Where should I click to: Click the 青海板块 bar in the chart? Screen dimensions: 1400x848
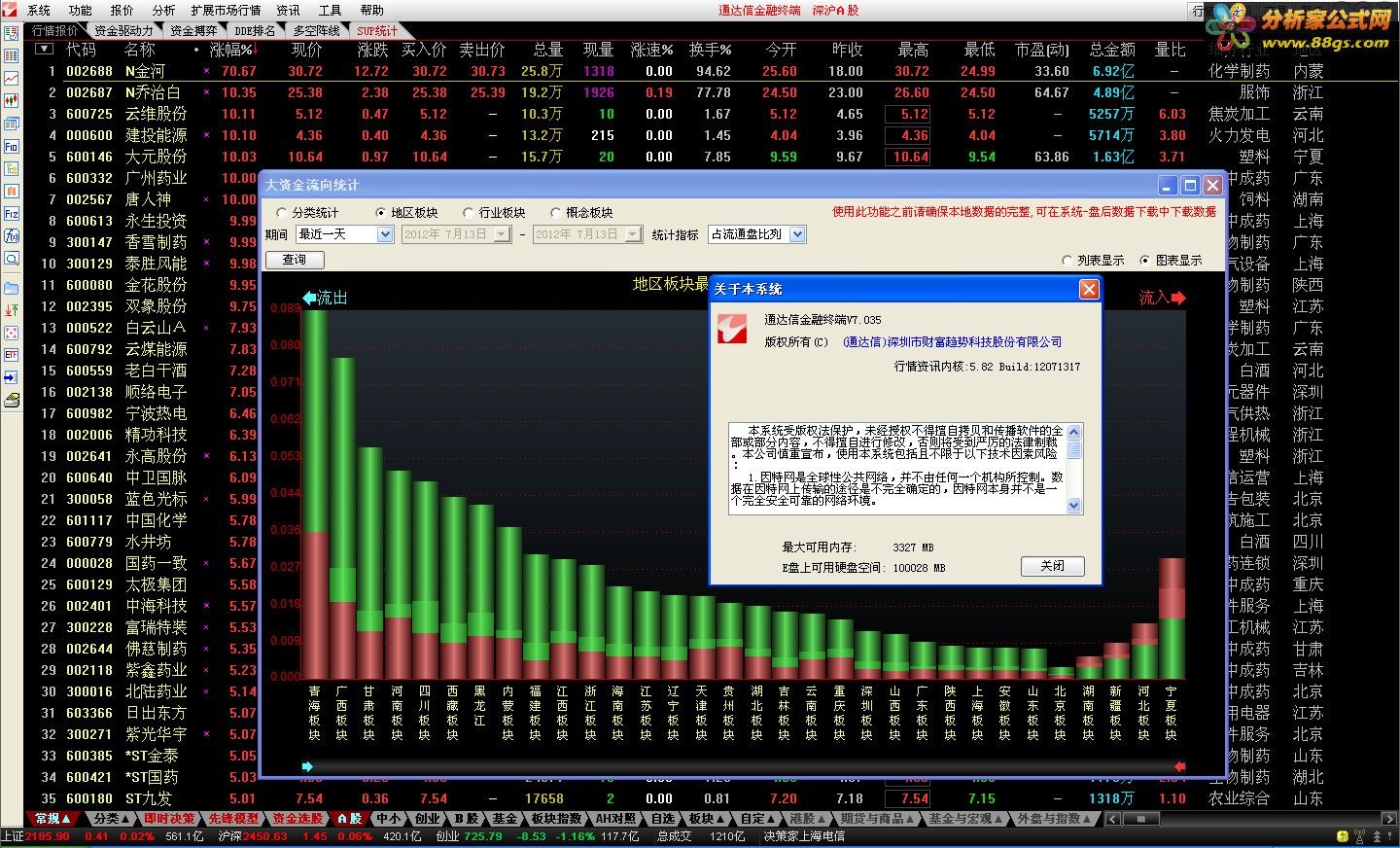(x=314, y=494)
